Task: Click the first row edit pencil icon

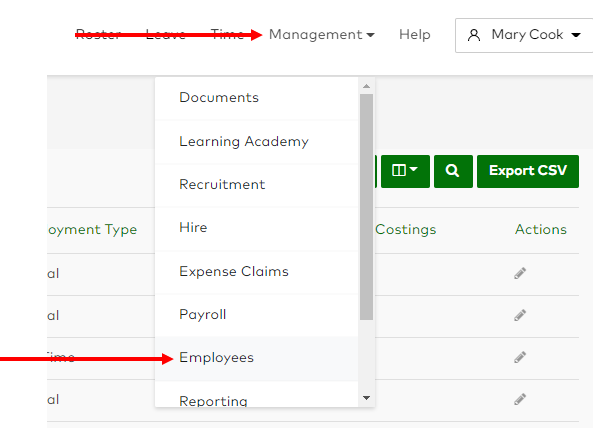Action: coord(520,273)
